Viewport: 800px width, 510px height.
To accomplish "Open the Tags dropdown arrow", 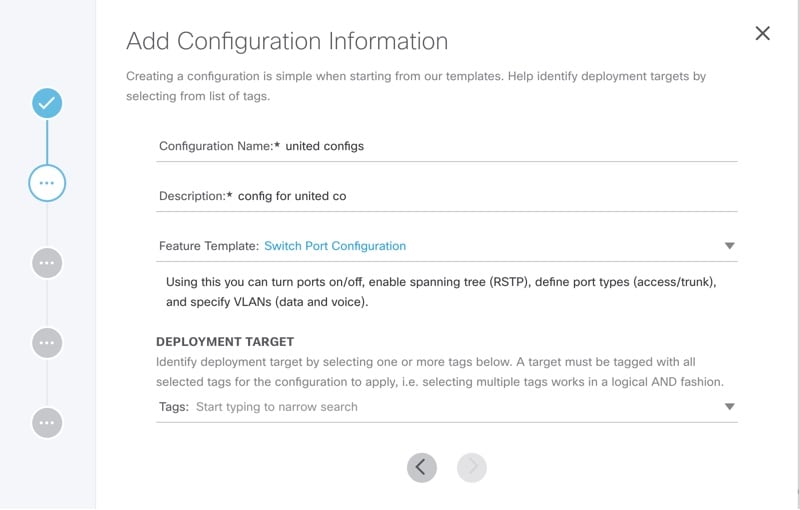I will click(x=730, y=406).
